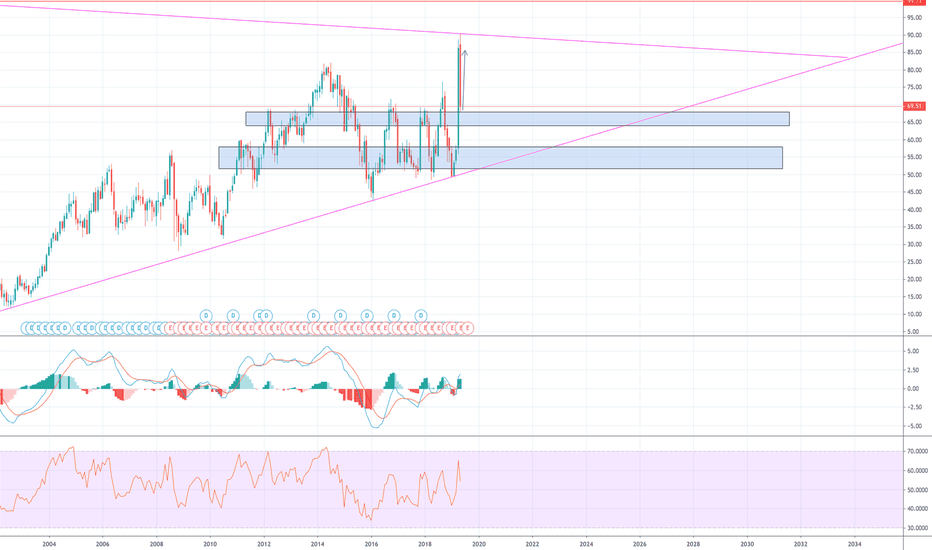The image size is (932, 550).
Task: Click the 2008 label on time axis
Action: click(x=156, y=543)
